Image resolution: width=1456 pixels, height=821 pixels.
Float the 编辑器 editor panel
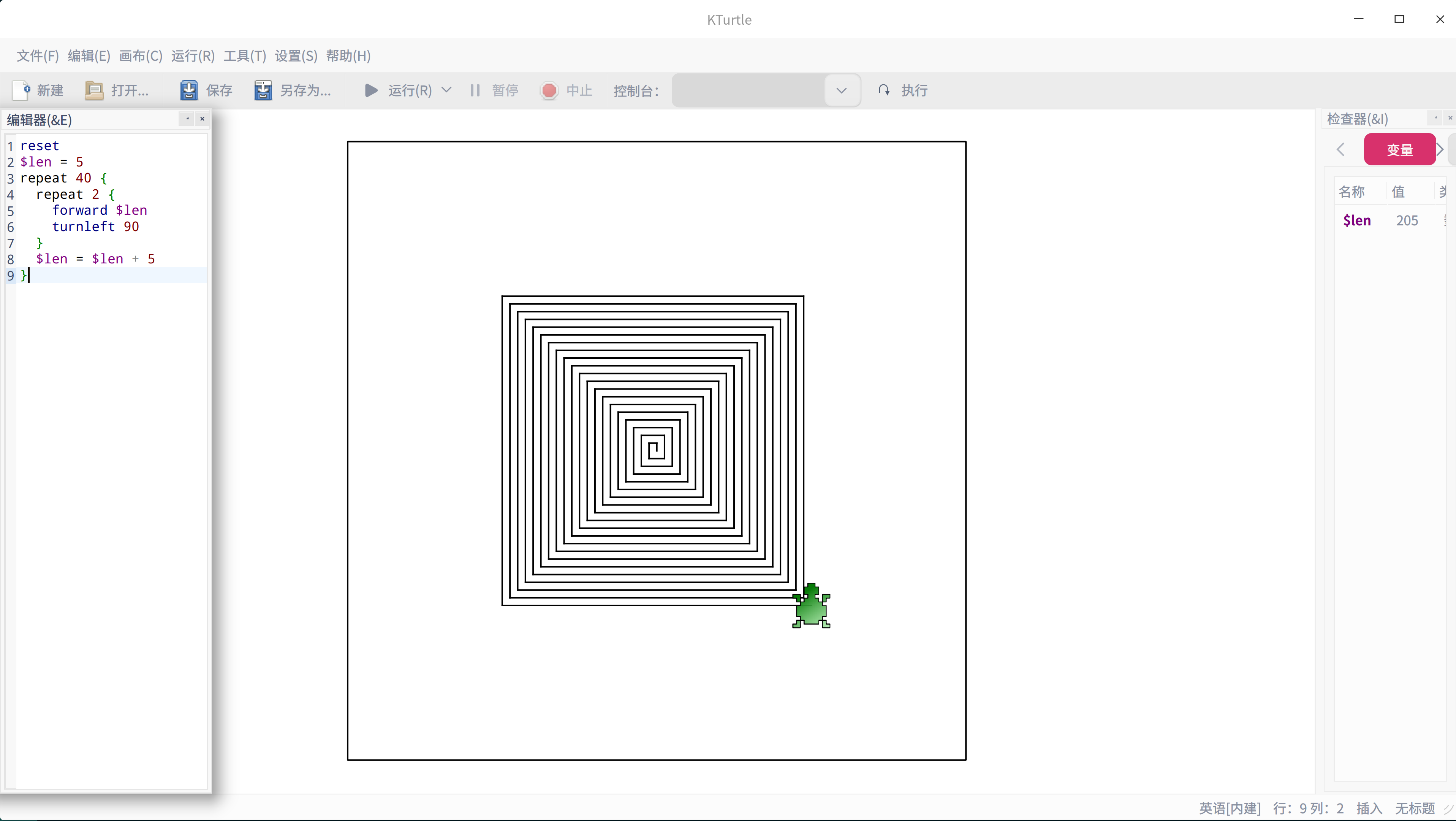point(188,119)
